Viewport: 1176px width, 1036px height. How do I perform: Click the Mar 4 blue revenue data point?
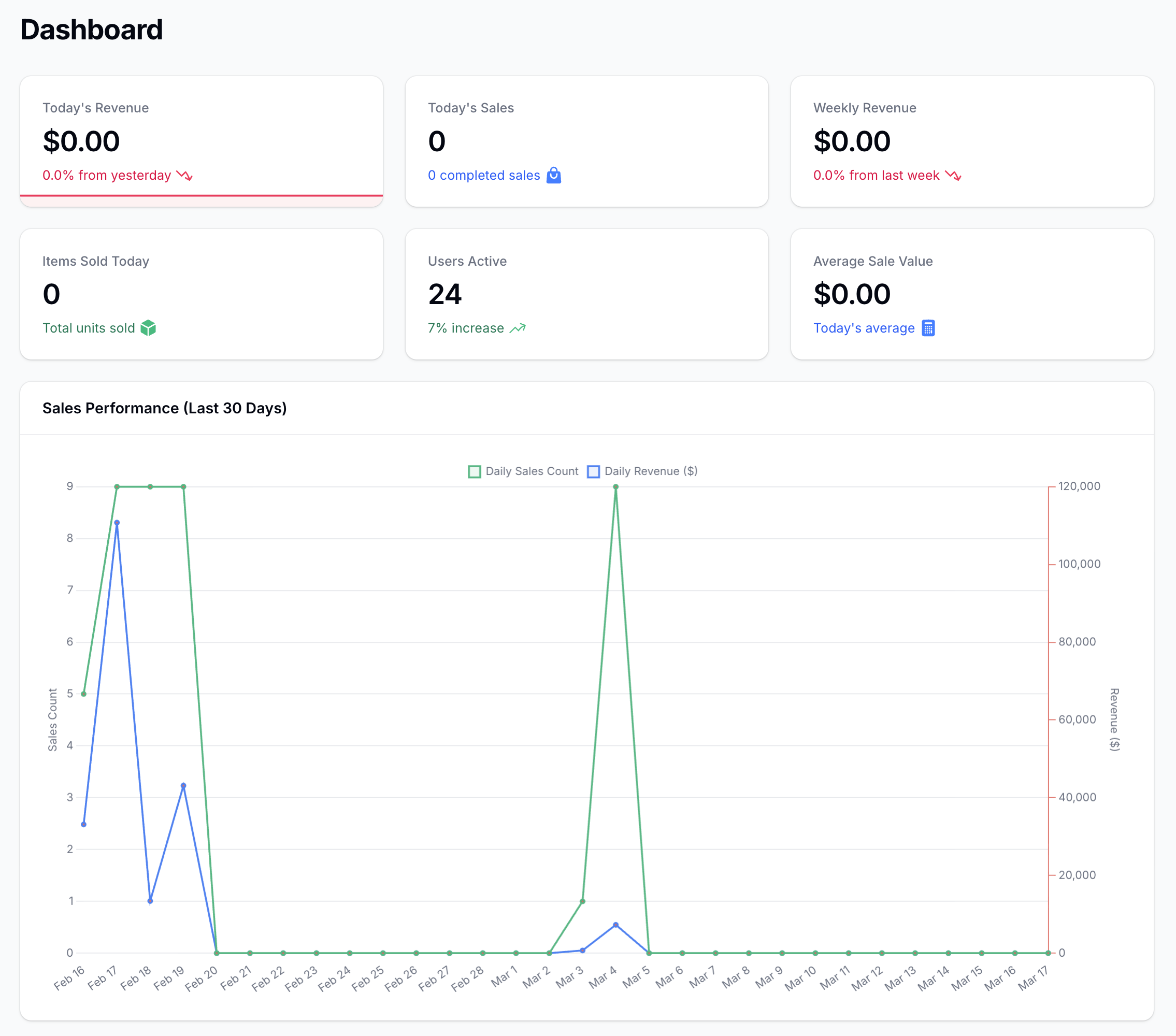pos(615,925)
